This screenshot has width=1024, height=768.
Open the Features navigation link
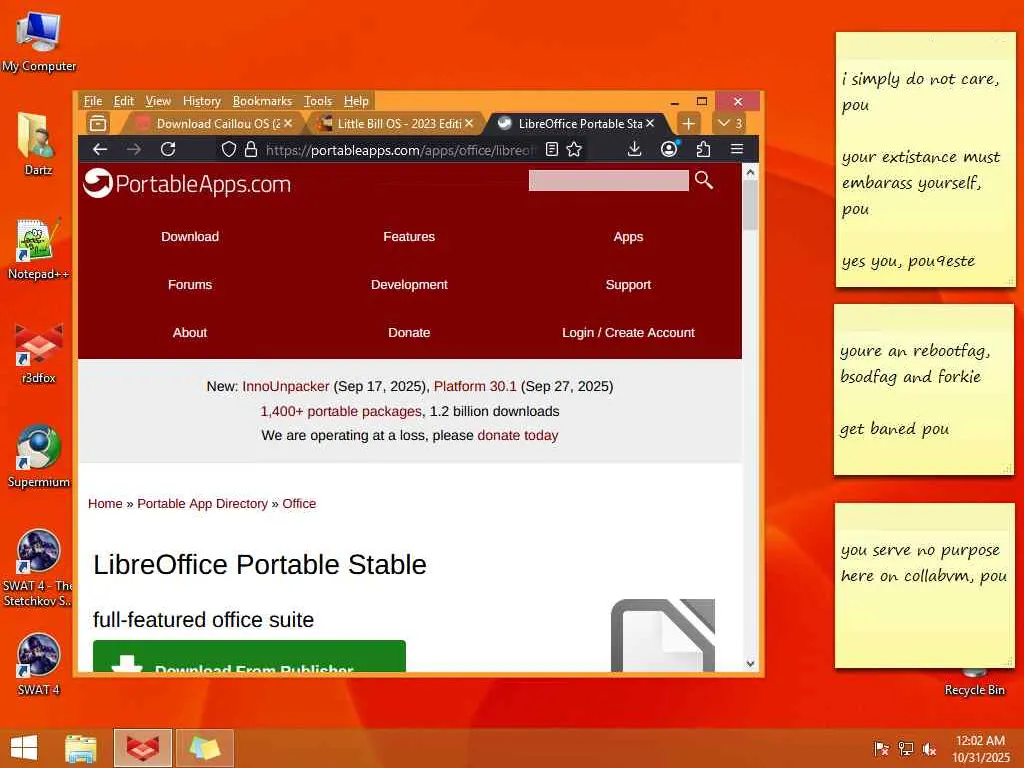[x=409, y=236]
